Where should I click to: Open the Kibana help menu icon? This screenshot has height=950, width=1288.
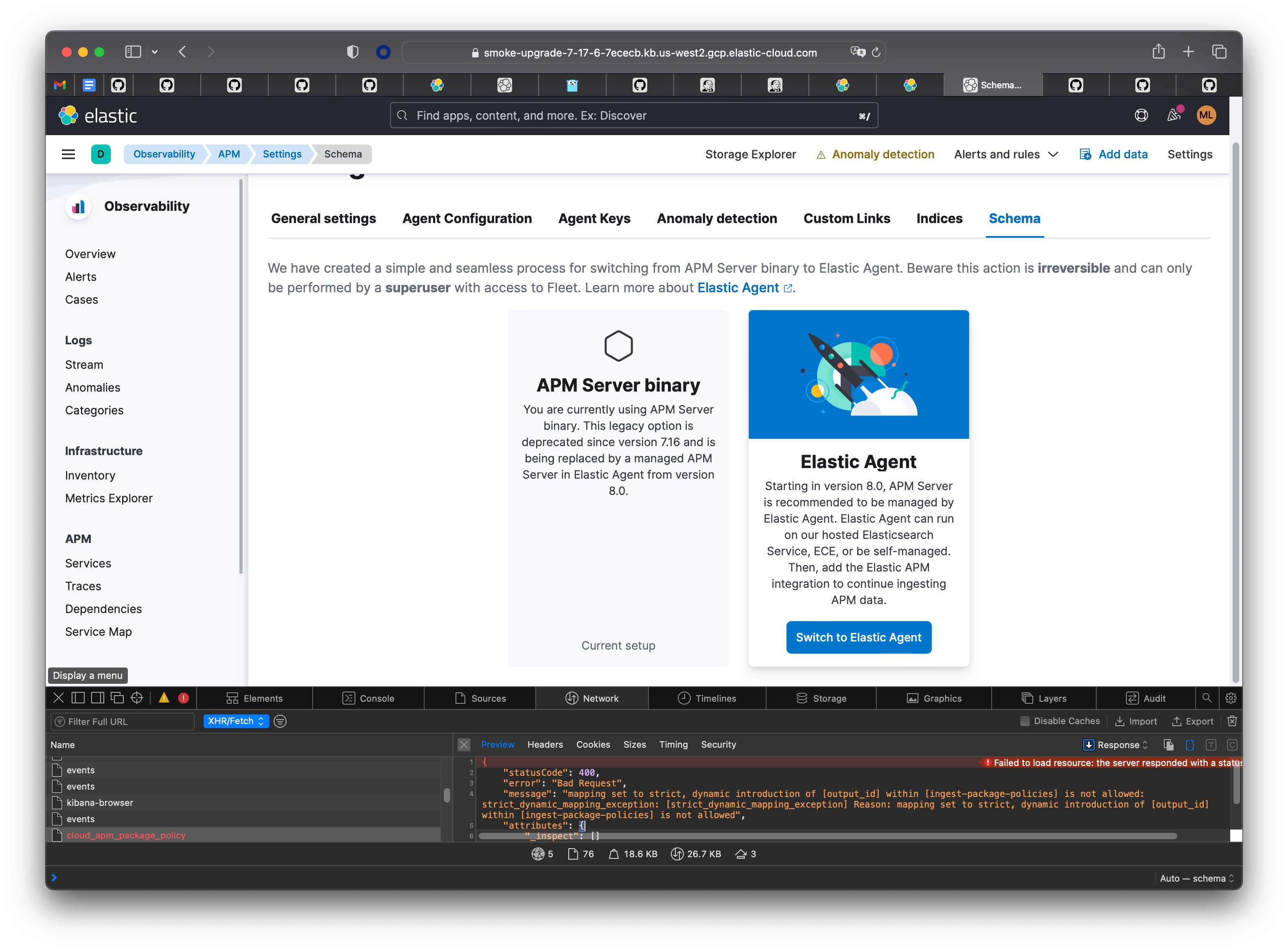point(1141,116)
